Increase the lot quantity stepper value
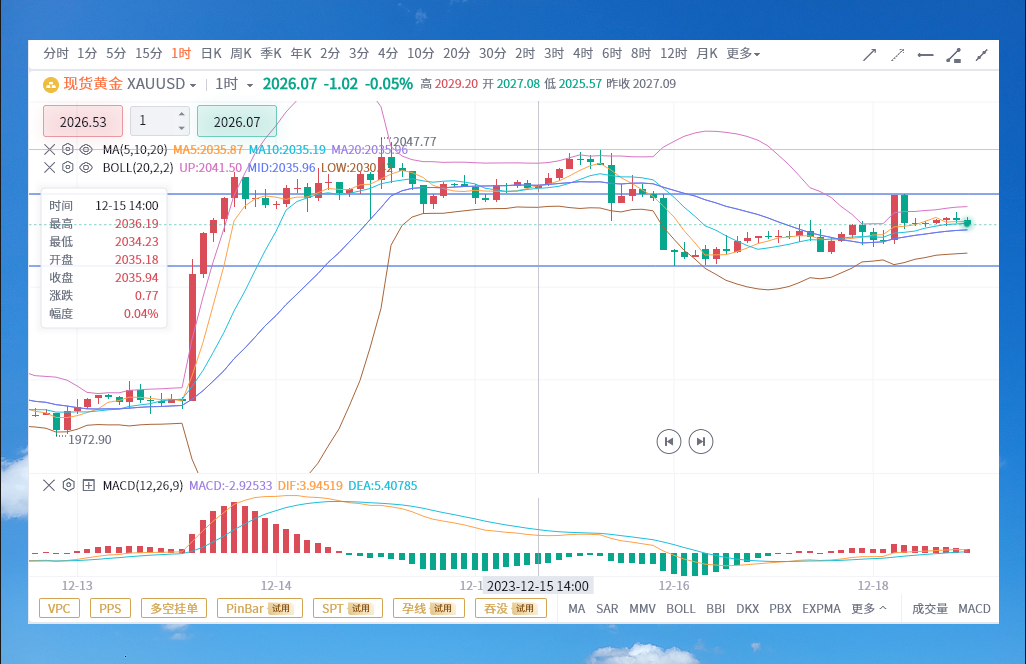 tap(181, 114)
